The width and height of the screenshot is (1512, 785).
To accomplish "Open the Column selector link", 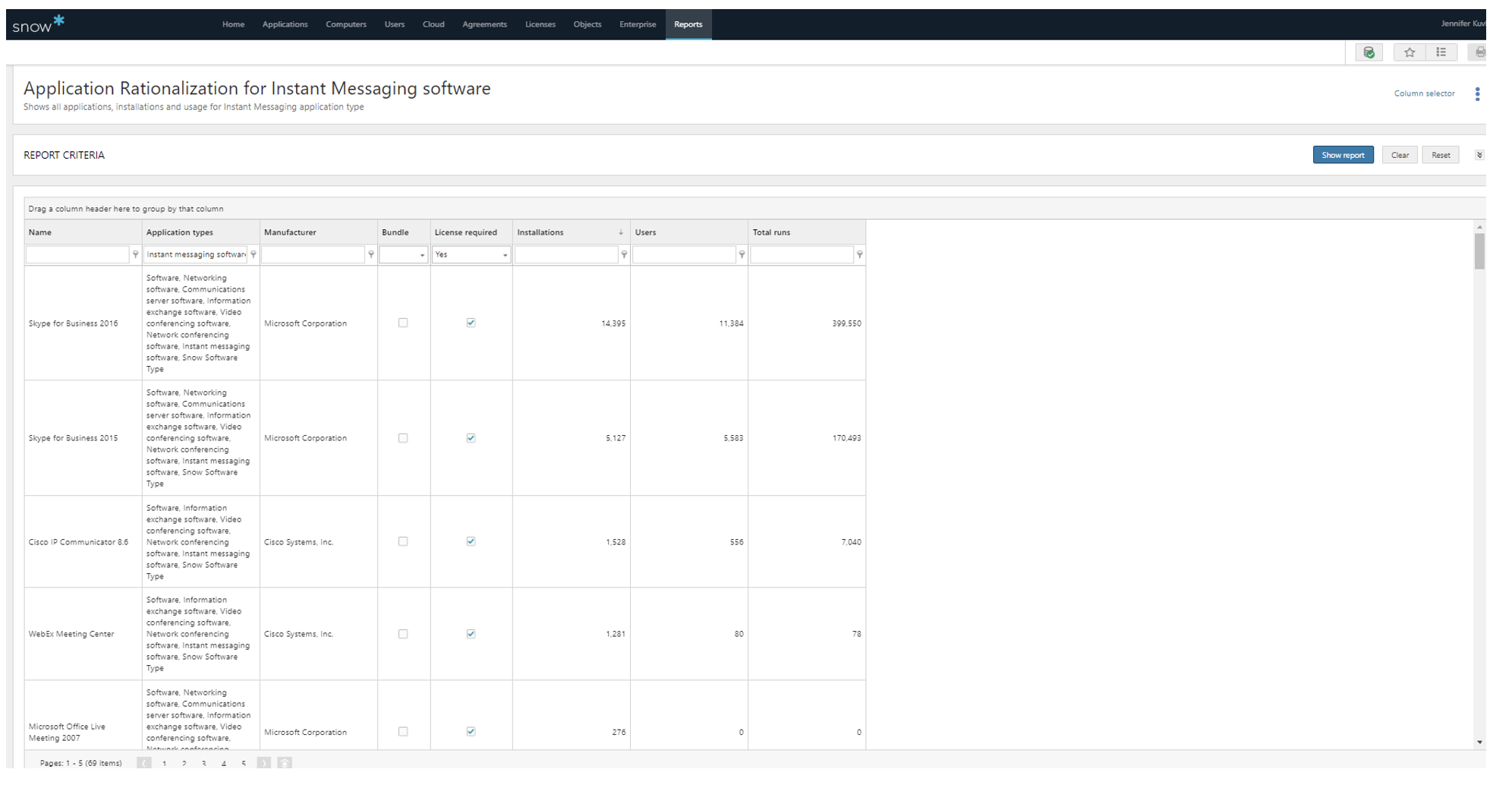I will [1424, 93].
